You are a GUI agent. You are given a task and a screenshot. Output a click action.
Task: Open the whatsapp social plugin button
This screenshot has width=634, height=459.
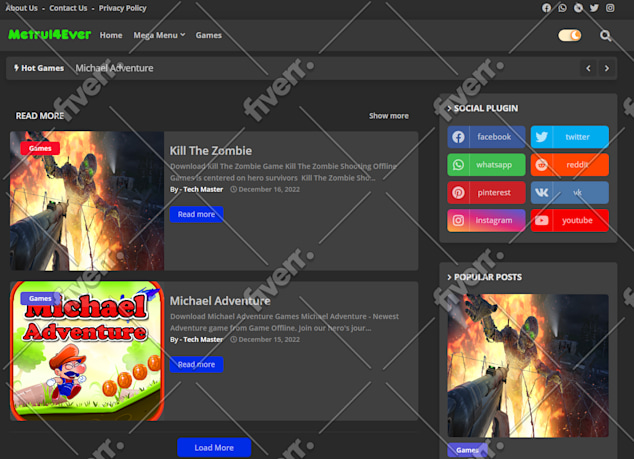coord(486,165)
